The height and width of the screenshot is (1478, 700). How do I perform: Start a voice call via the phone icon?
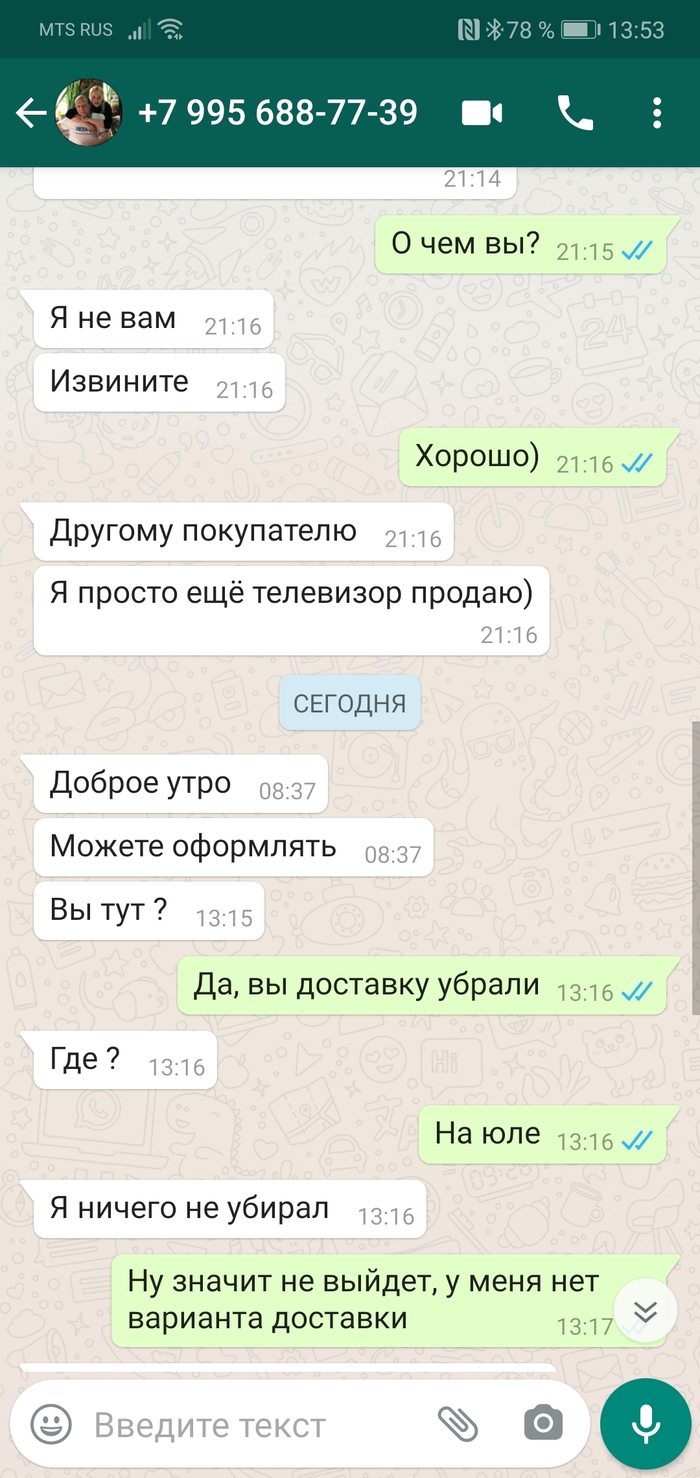coord(575,113)
